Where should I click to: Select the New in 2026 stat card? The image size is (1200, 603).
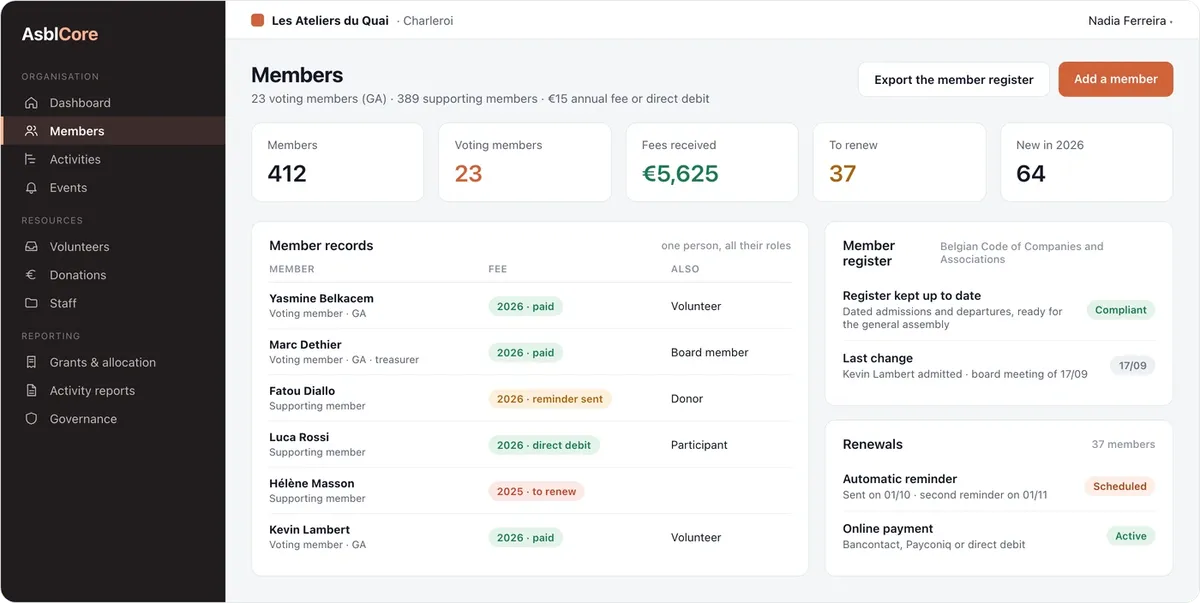point(1087,162)
